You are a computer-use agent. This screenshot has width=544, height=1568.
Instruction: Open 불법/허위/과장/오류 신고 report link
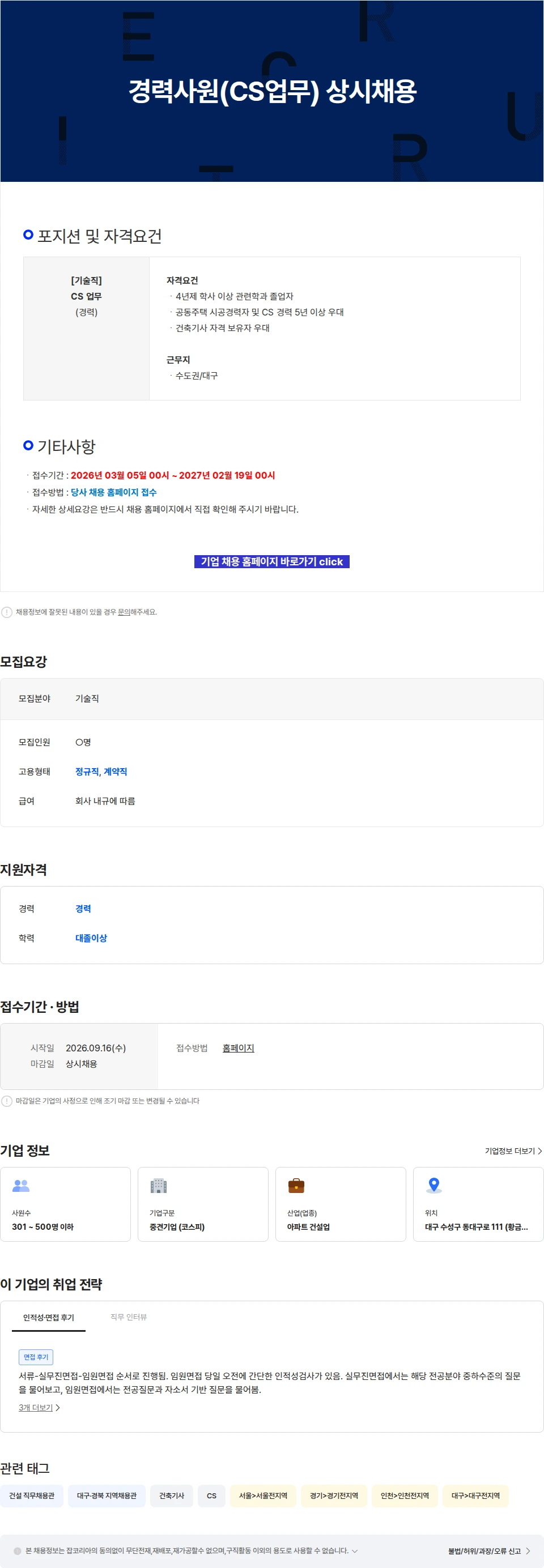pyautogui.click(x=488, y=1551)
